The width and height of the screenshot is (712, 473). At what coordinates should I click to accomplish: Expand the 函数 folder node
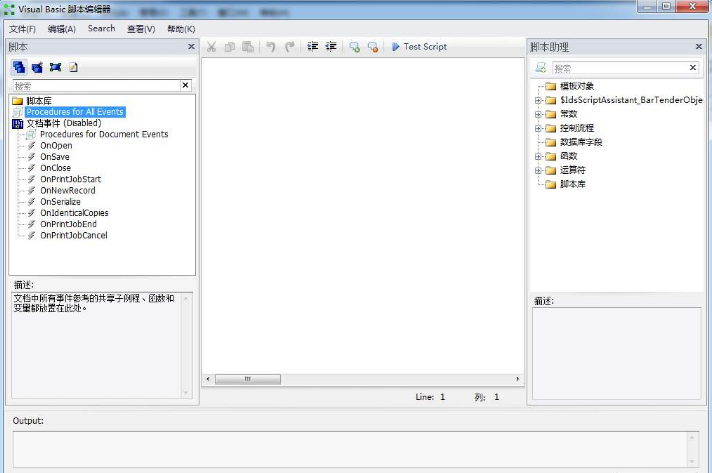point(538,157)
